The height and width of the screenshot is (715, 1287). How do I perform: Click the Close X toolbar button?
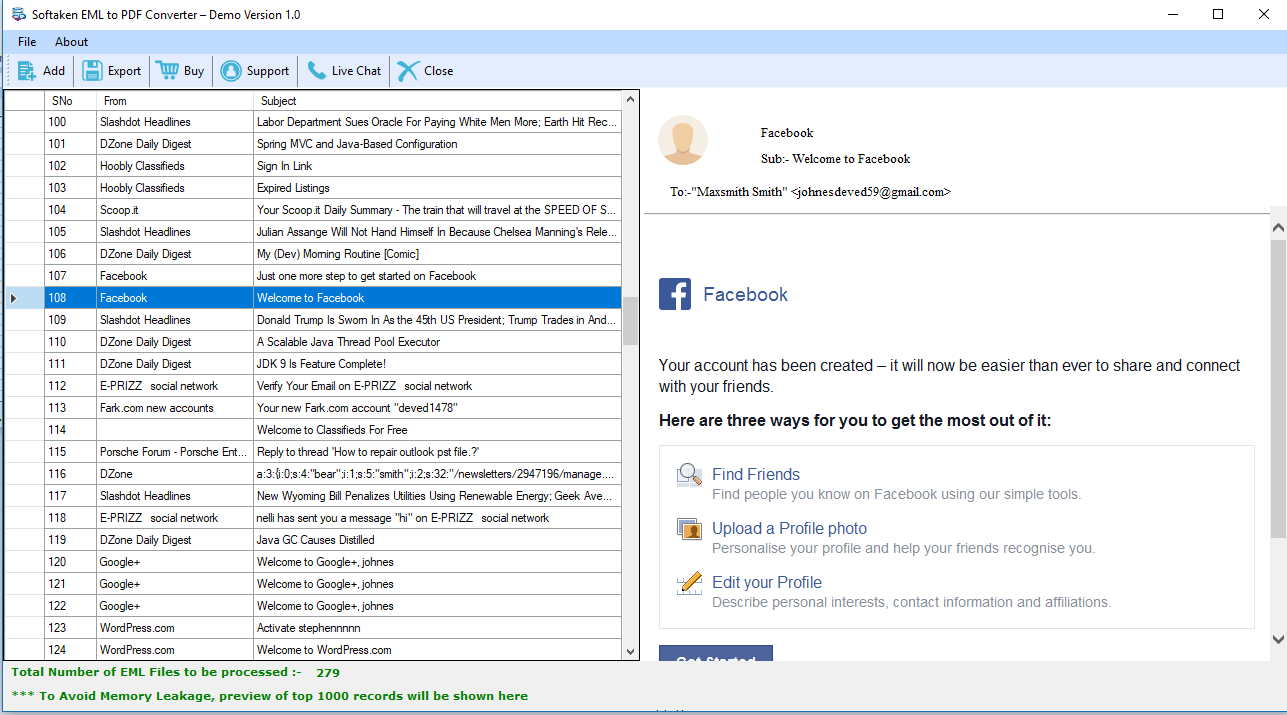[x=425, y=71]
